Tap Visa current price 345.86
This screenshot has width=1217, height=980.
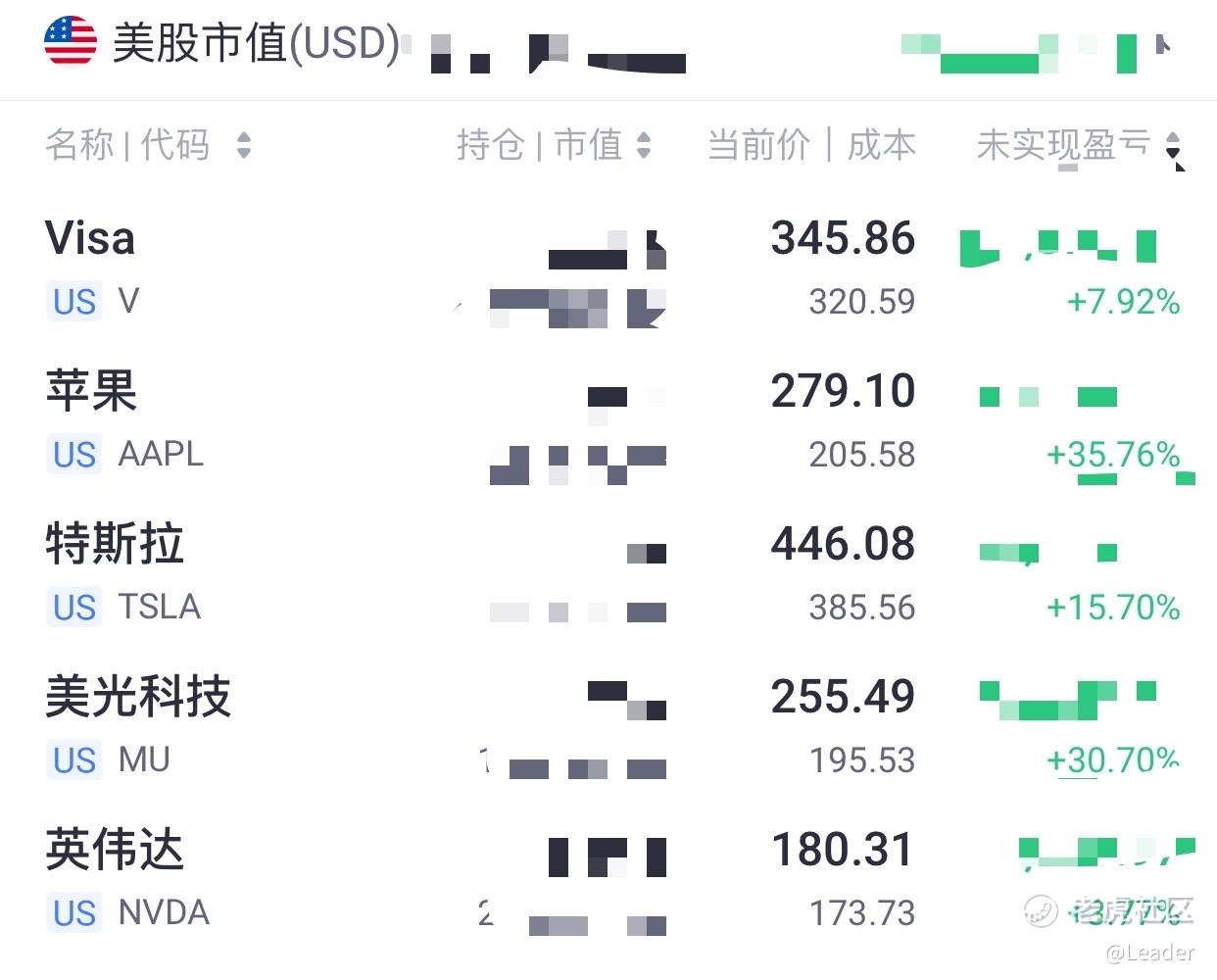point(843,238)
